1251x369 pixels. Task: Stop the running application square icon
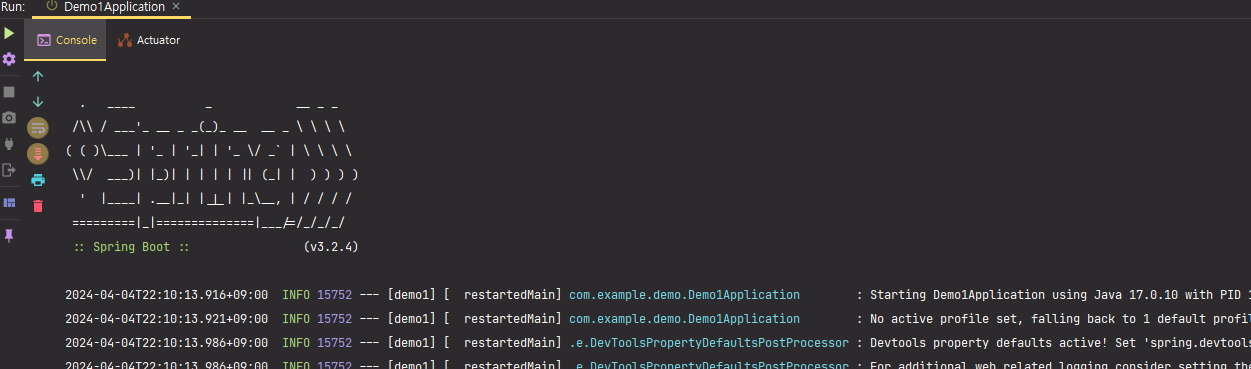pyautogui.click(x=9, y=91)
